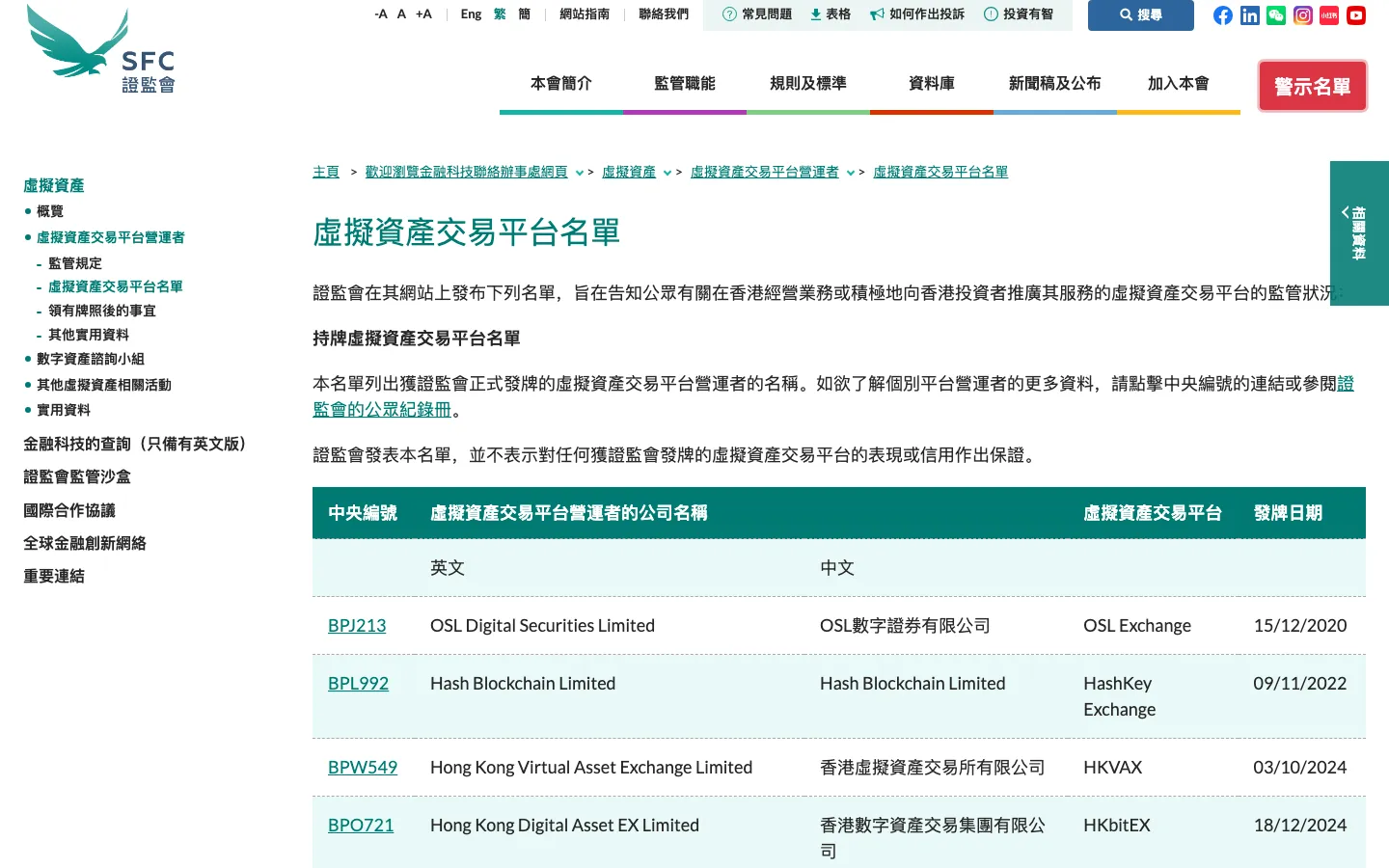
Task: Open 資料庫 main menu
Action: pyautogui.click(x=932, y=84)
